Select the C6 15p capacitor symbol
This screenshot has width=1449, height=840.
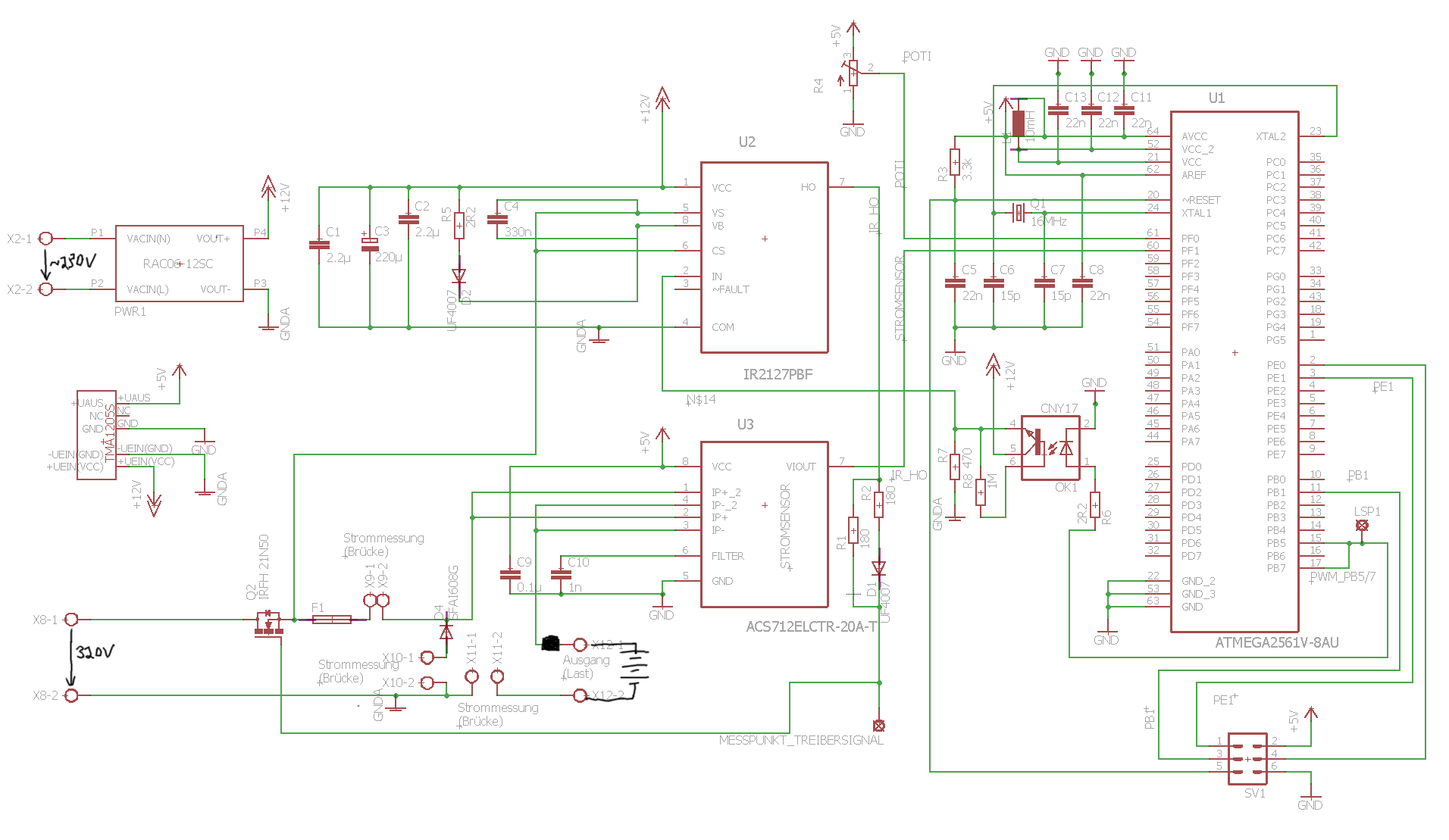tap(994, 283)
